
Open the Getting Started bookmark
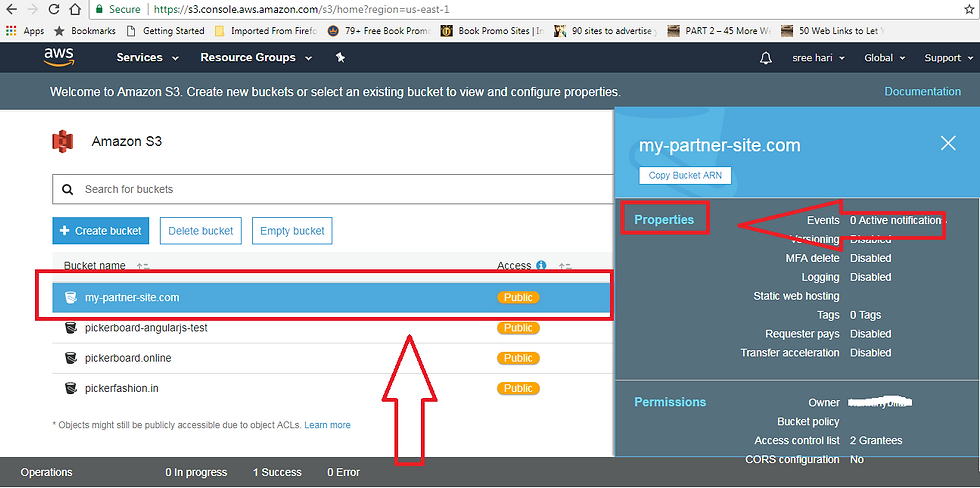[x=166, y=31]
